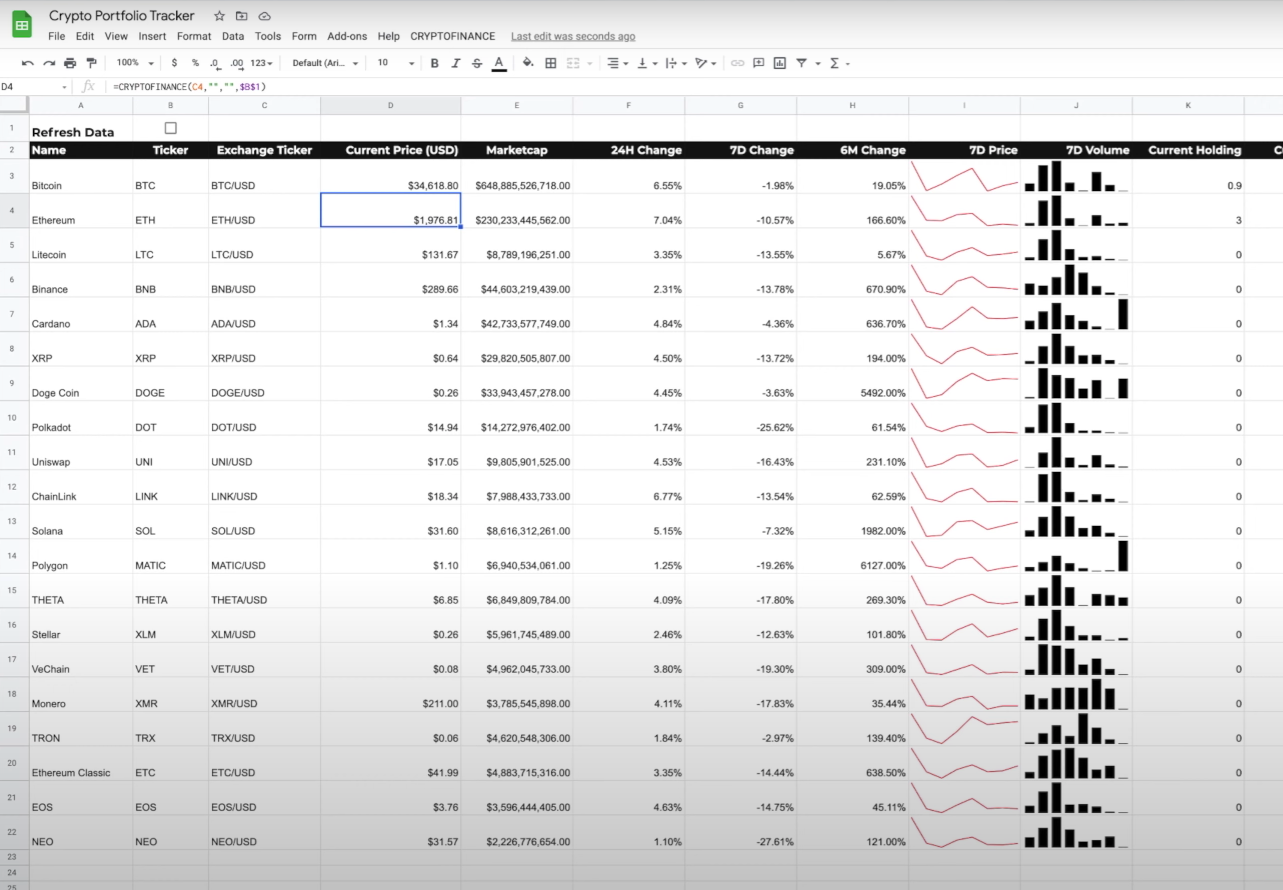This screenshot has height=890, width=1283.
Task: Click the Refresh Data label cell
Action: pyautogui.click(x=80, y=128)
